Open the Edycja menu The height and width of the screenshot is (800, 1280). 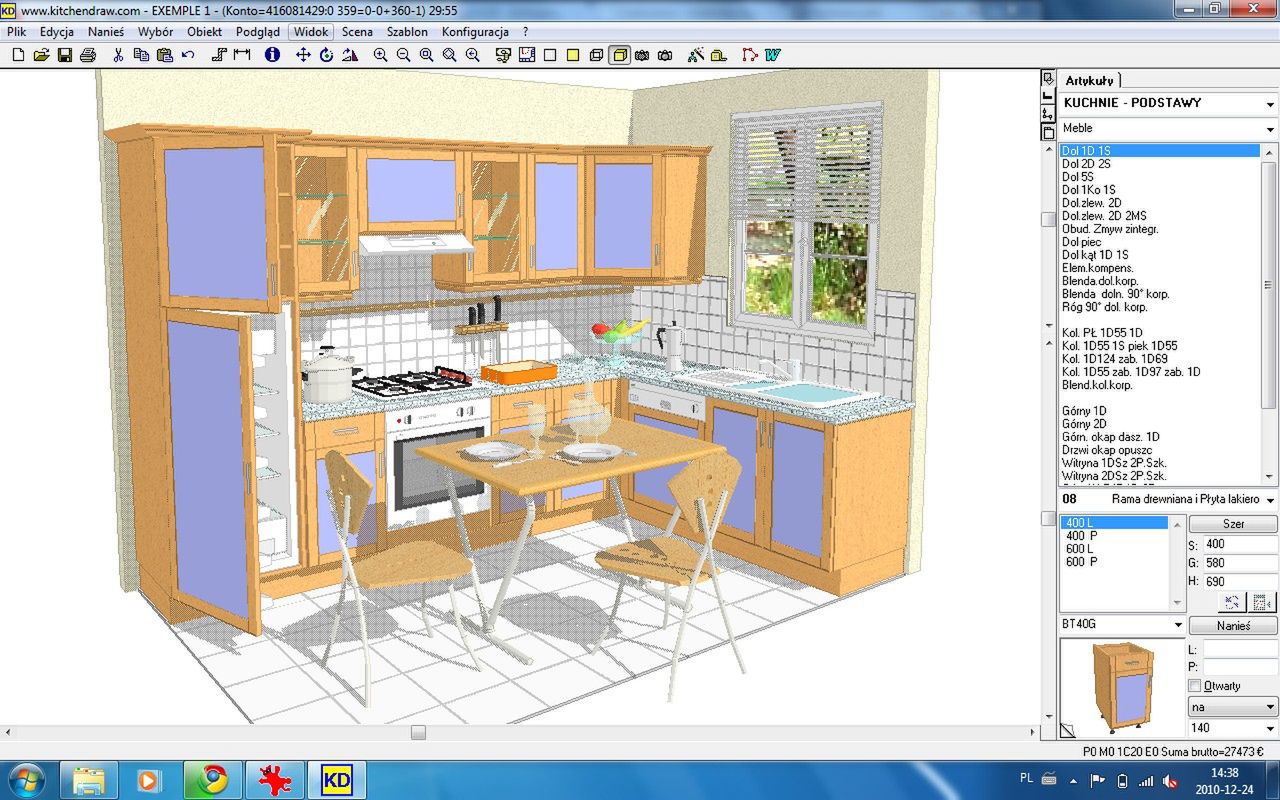point(57,31)
